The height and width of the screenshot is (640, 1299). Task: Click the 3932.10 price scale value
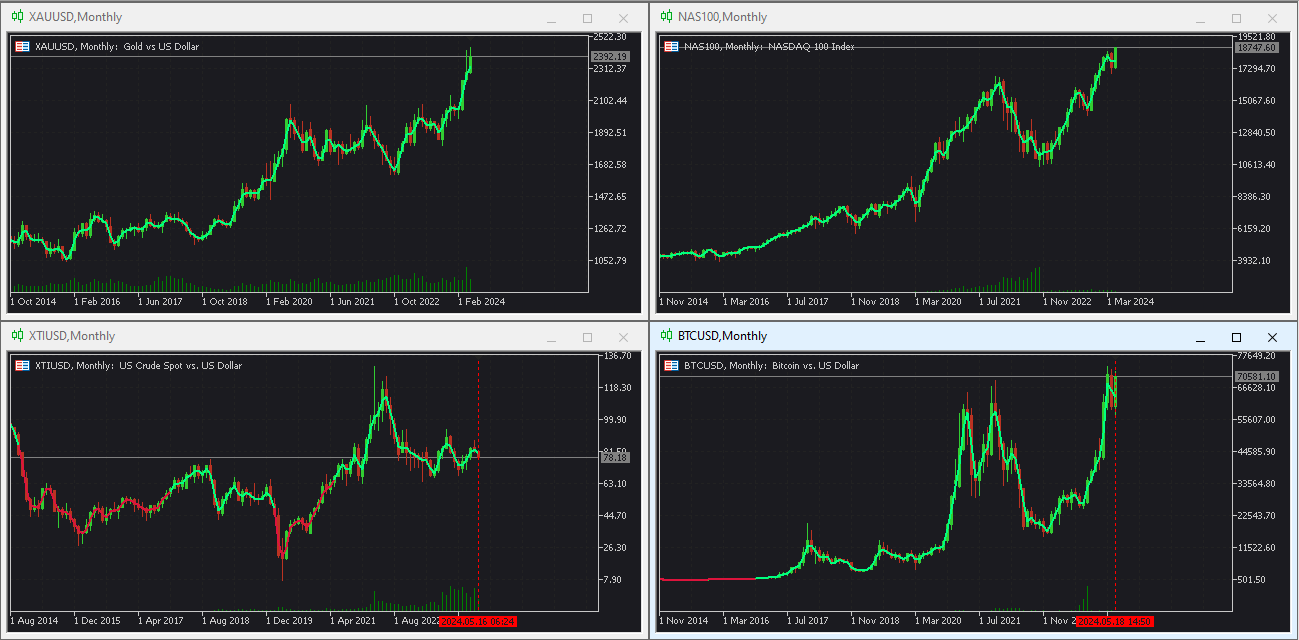coord(1256,260)
